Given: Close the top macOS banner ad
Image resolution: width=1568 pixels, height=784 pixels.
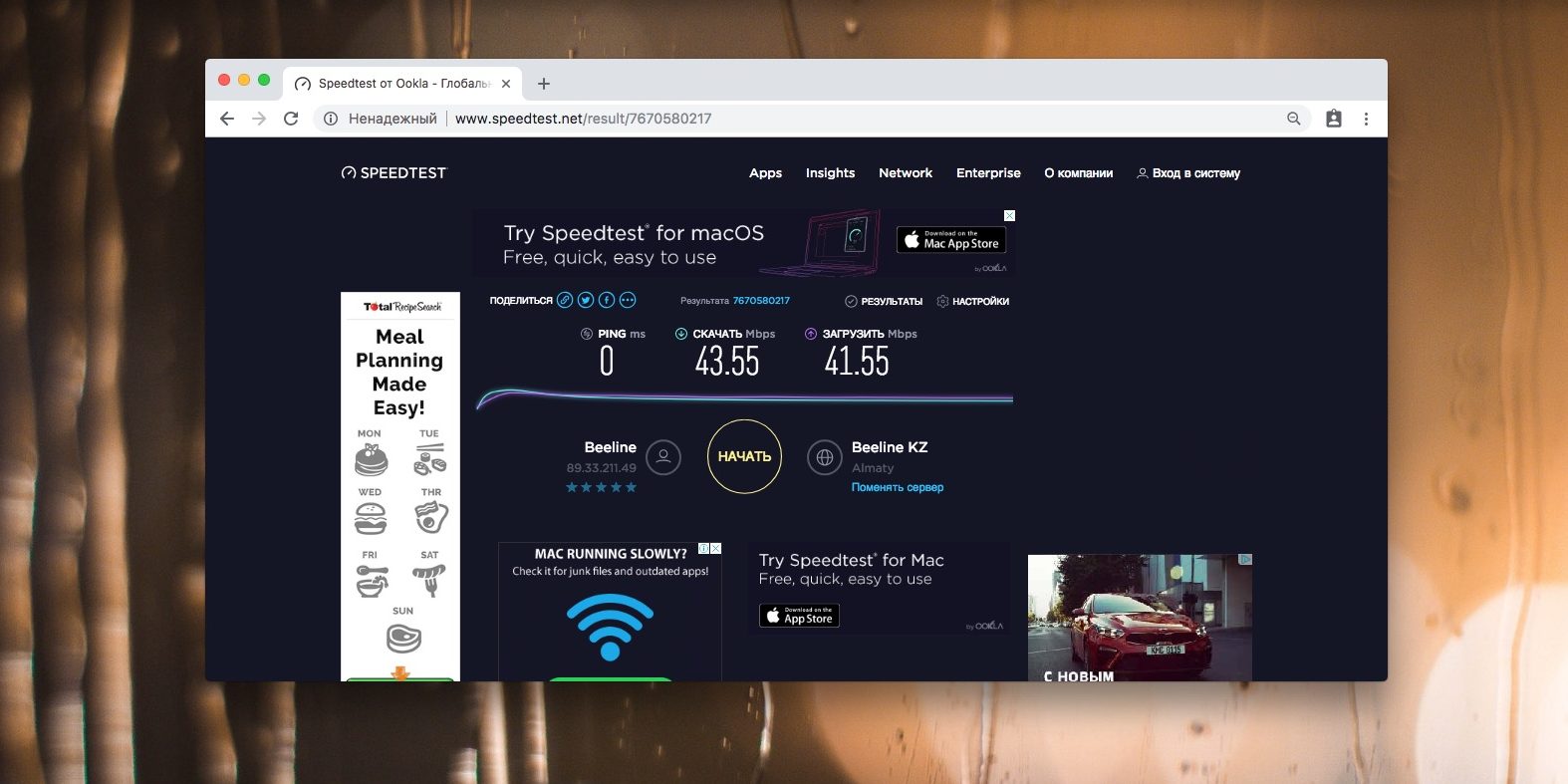Looking at the screenshot, I should pyautogui.click(x=1009, y=215).
